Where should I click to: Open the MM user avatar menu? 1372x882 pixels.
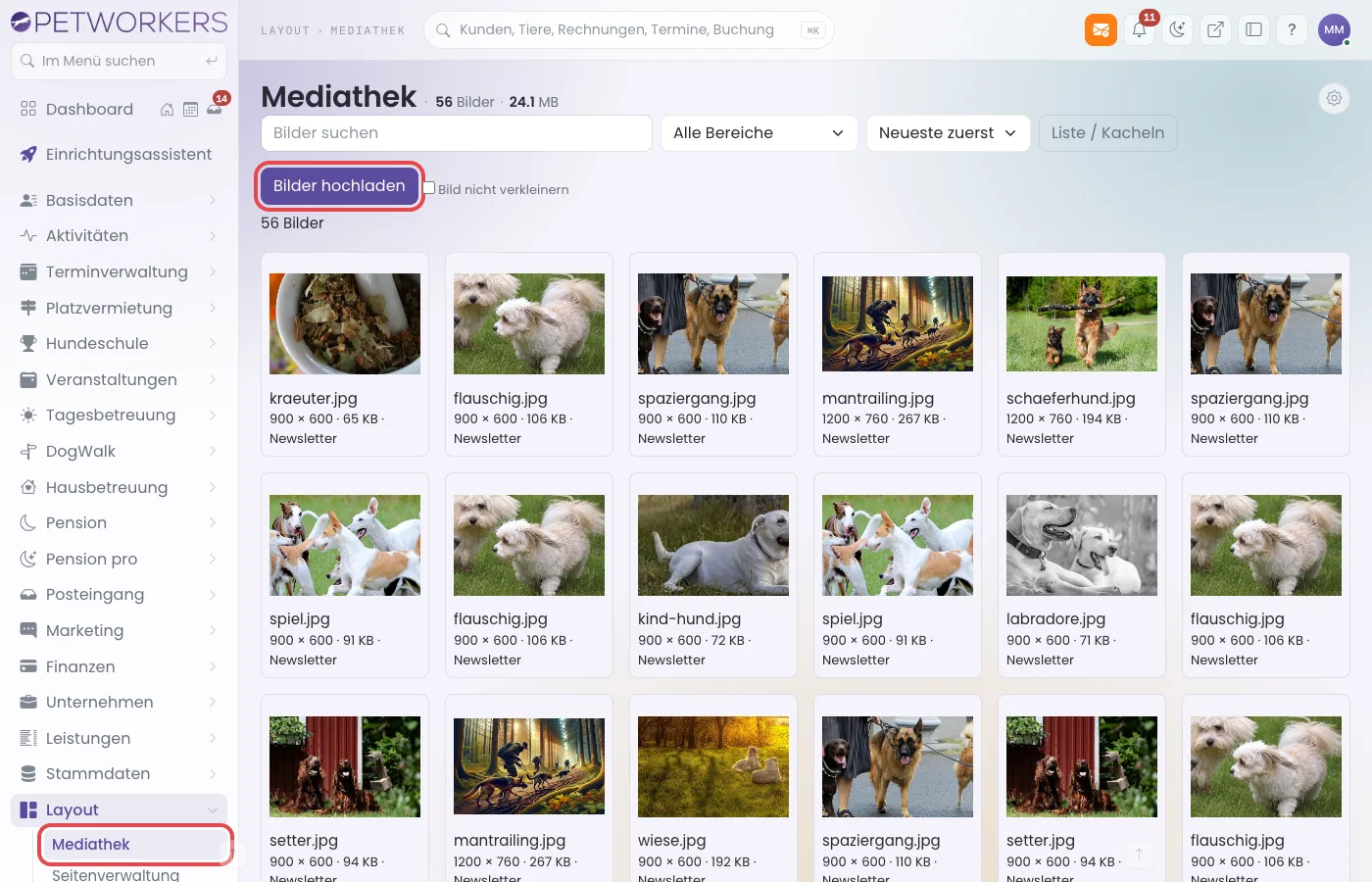(x=1334, y=29)
